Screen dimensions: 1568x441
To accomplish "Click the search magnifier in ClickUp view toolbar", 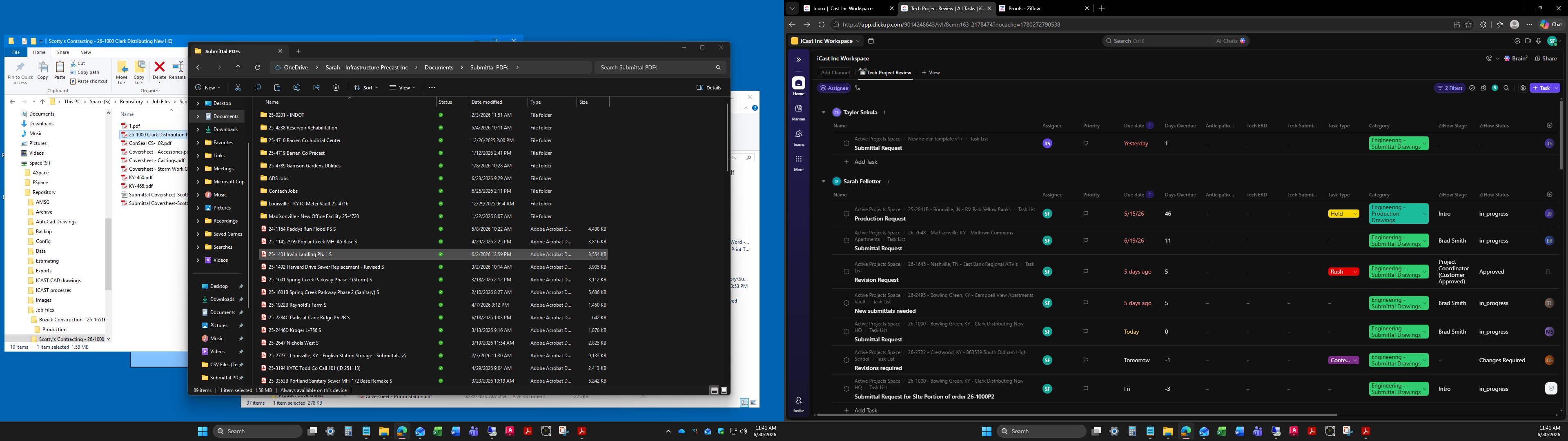I will 1506,88.
